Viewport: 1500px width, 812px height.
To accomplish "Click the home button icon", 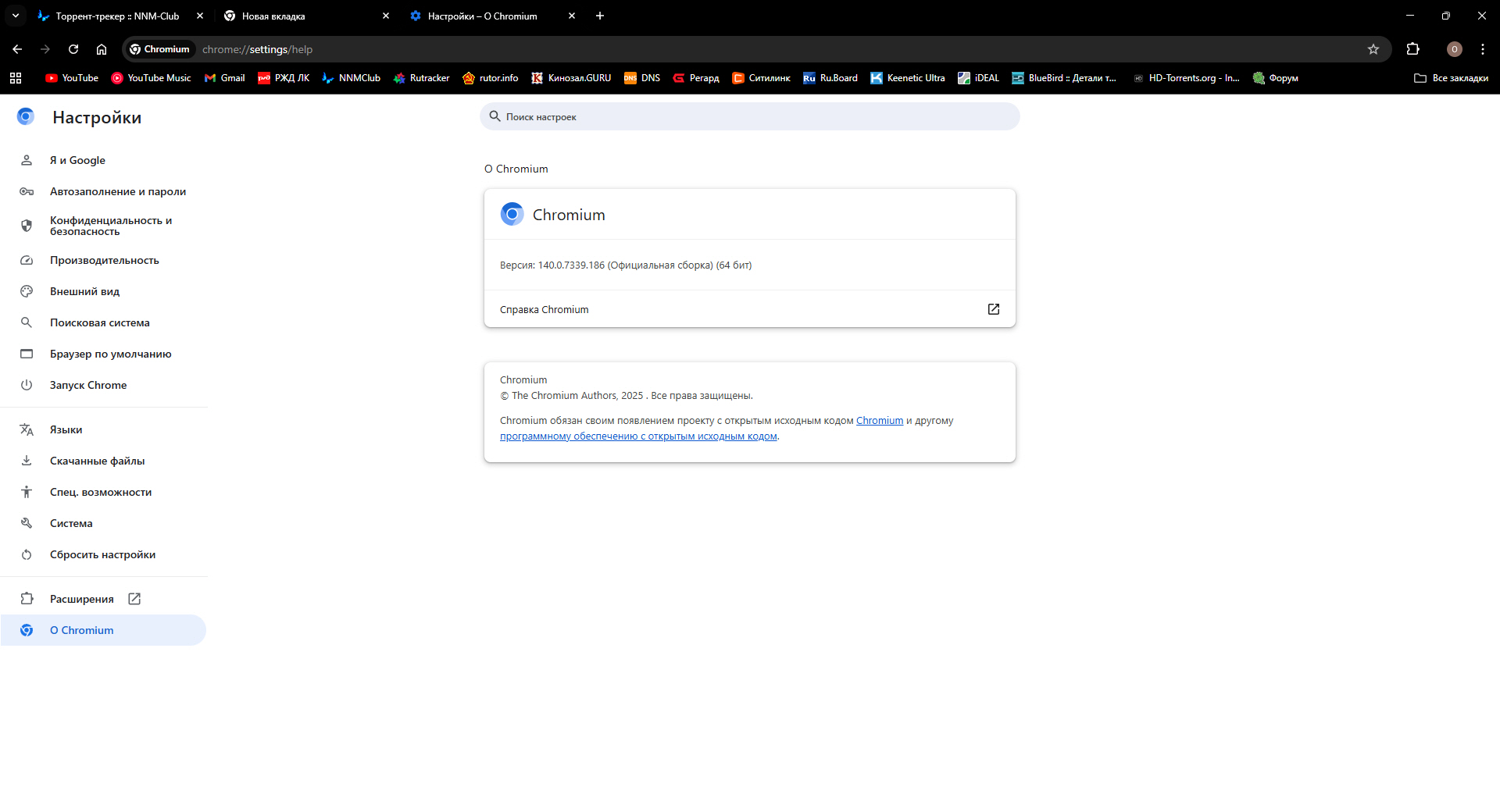I will coord(102,49).
